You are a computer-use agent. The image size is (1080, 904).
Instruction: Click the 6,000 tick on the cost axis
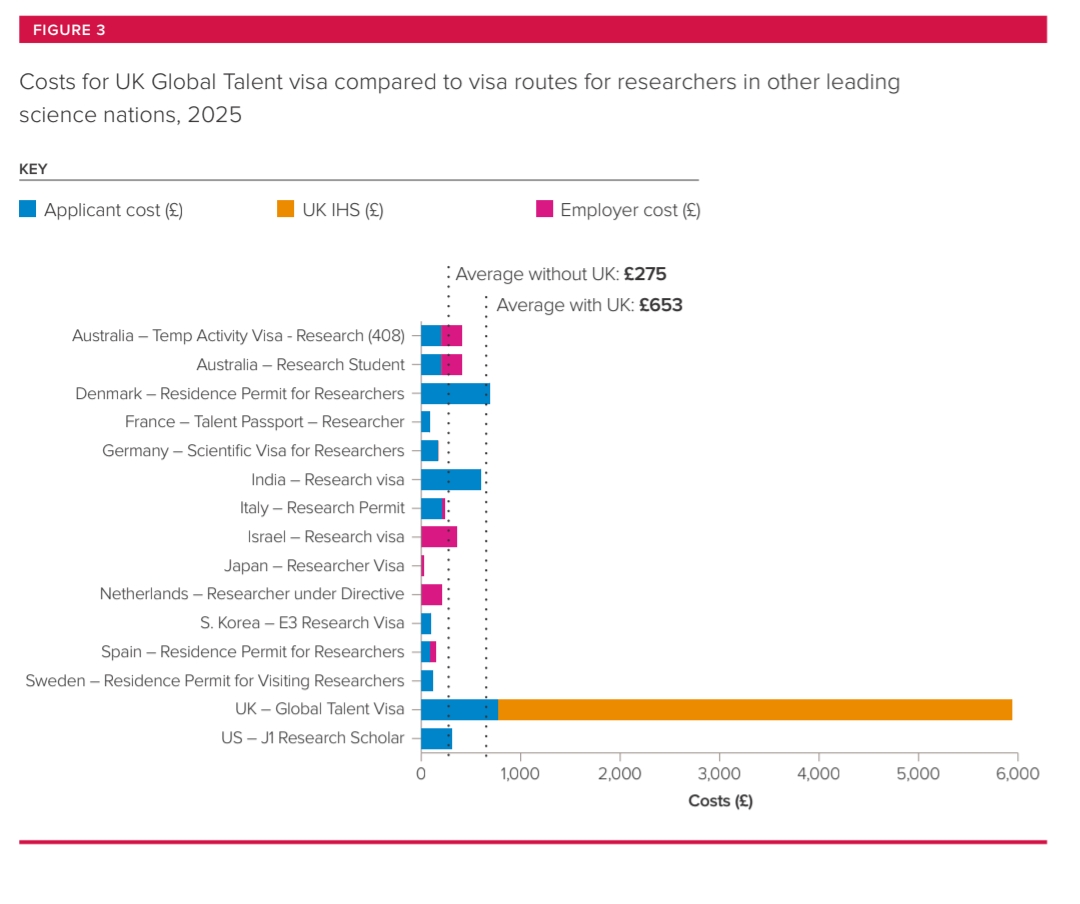(1016, 774)
